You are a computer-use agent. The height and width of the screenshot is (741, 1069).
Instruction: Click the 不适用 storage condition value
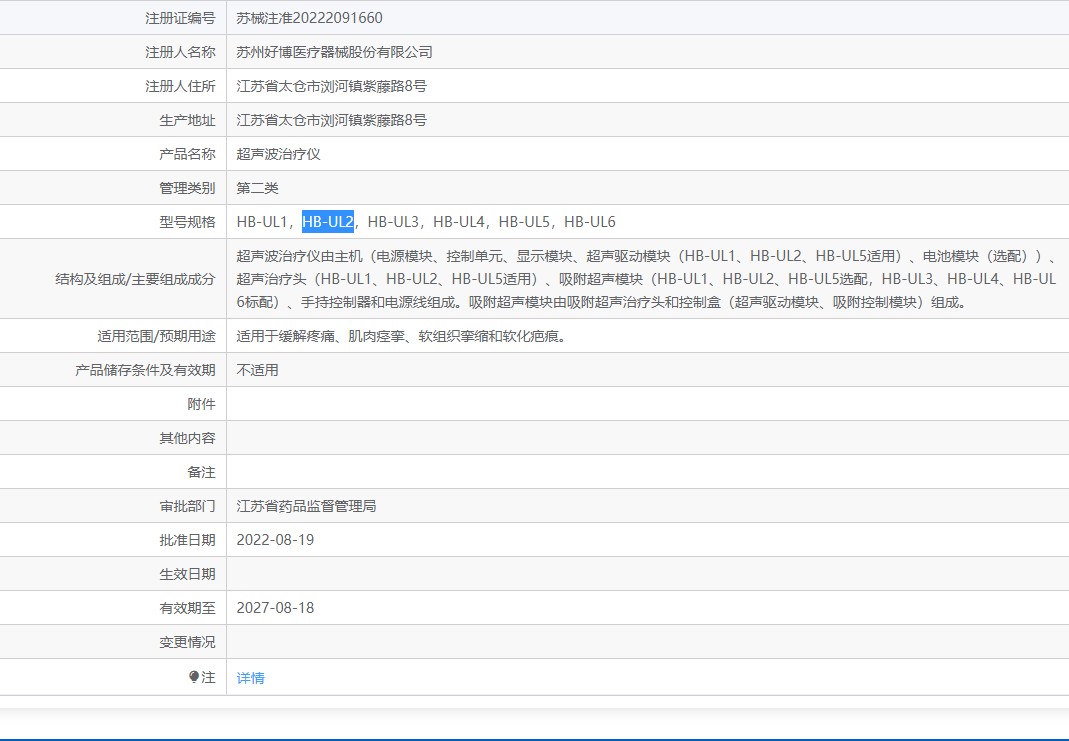pyautogui.click(x=257, y=370)
